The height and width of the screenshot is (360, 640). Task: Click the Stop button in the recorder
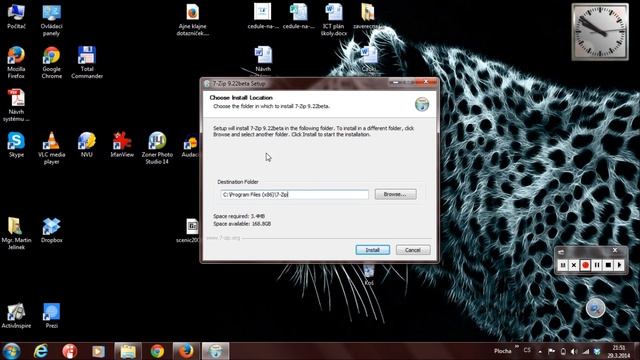pyautogui.click(x=608, y=265)
